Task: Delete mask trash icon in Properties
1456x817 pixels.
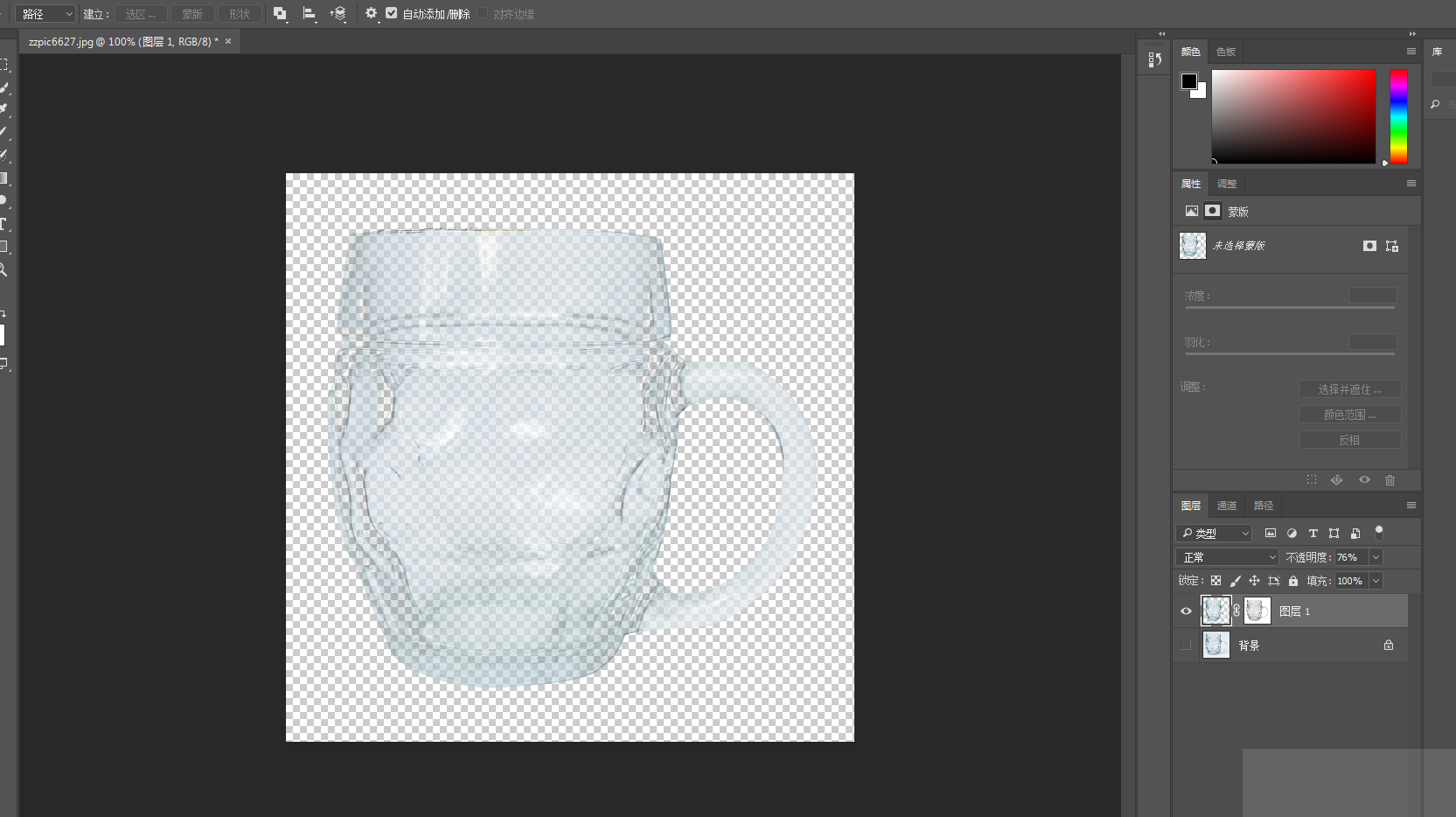Action: [1390, 479]
